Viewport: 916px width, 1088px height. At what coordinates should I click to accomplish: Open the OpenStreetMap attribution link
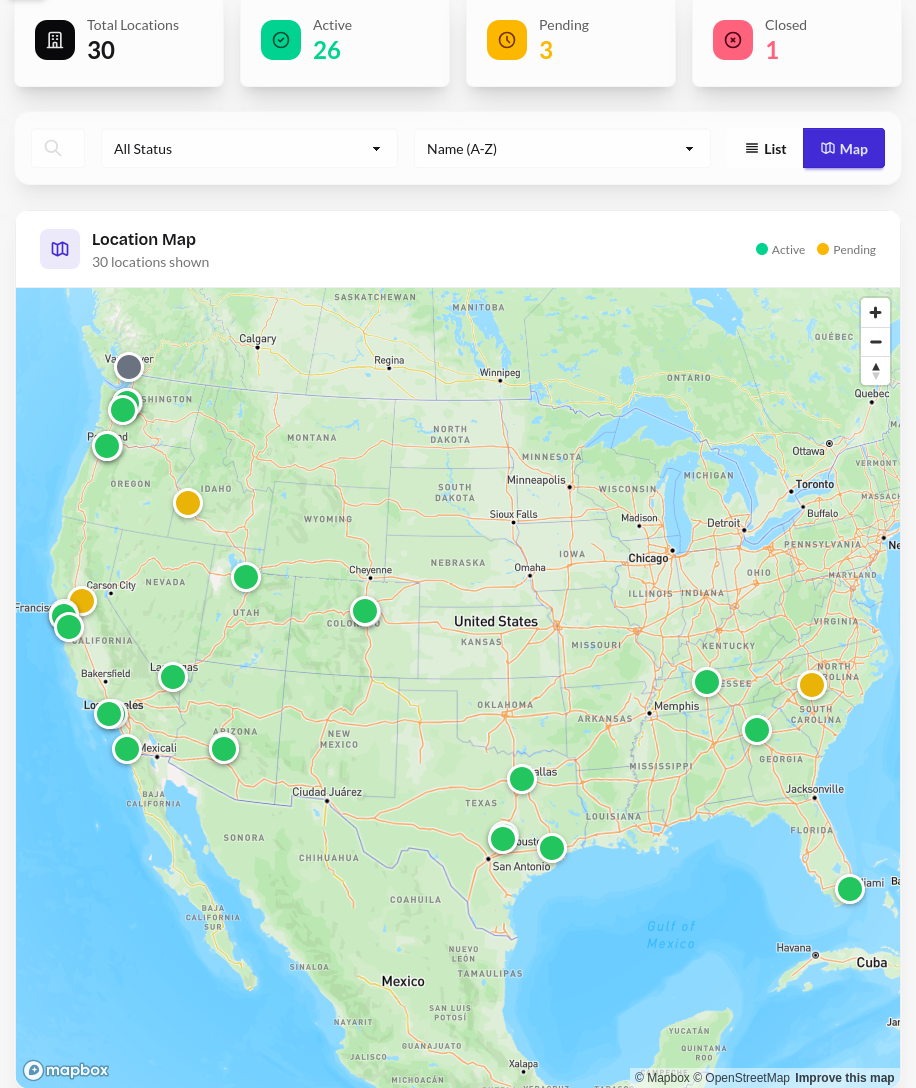pos(742,1077)
